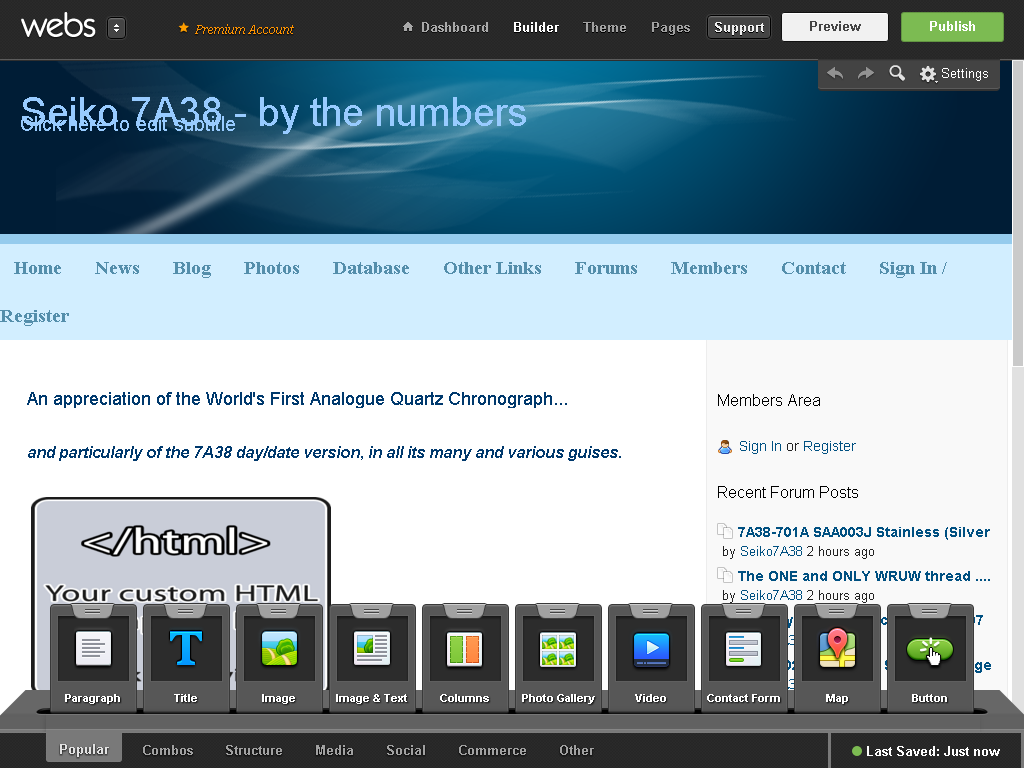Click the Preview button

click(x=835, y=27)
